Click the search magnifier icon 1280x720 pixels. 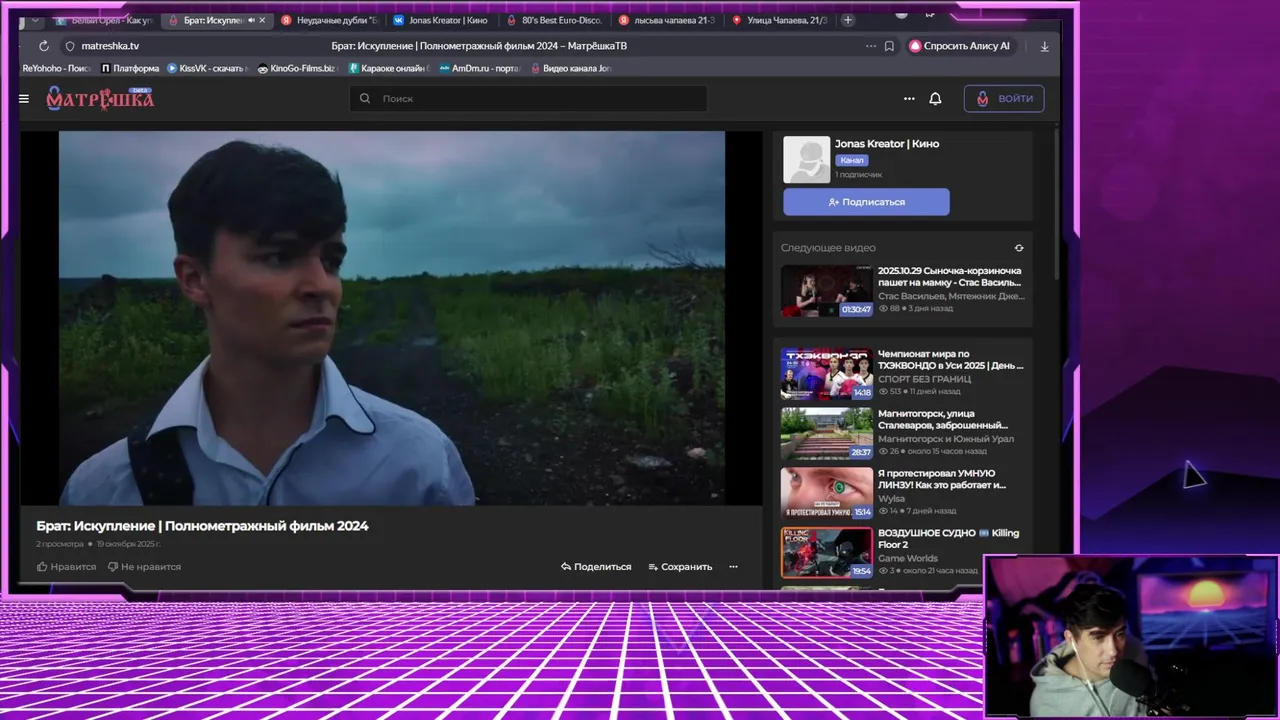[365, 99]
